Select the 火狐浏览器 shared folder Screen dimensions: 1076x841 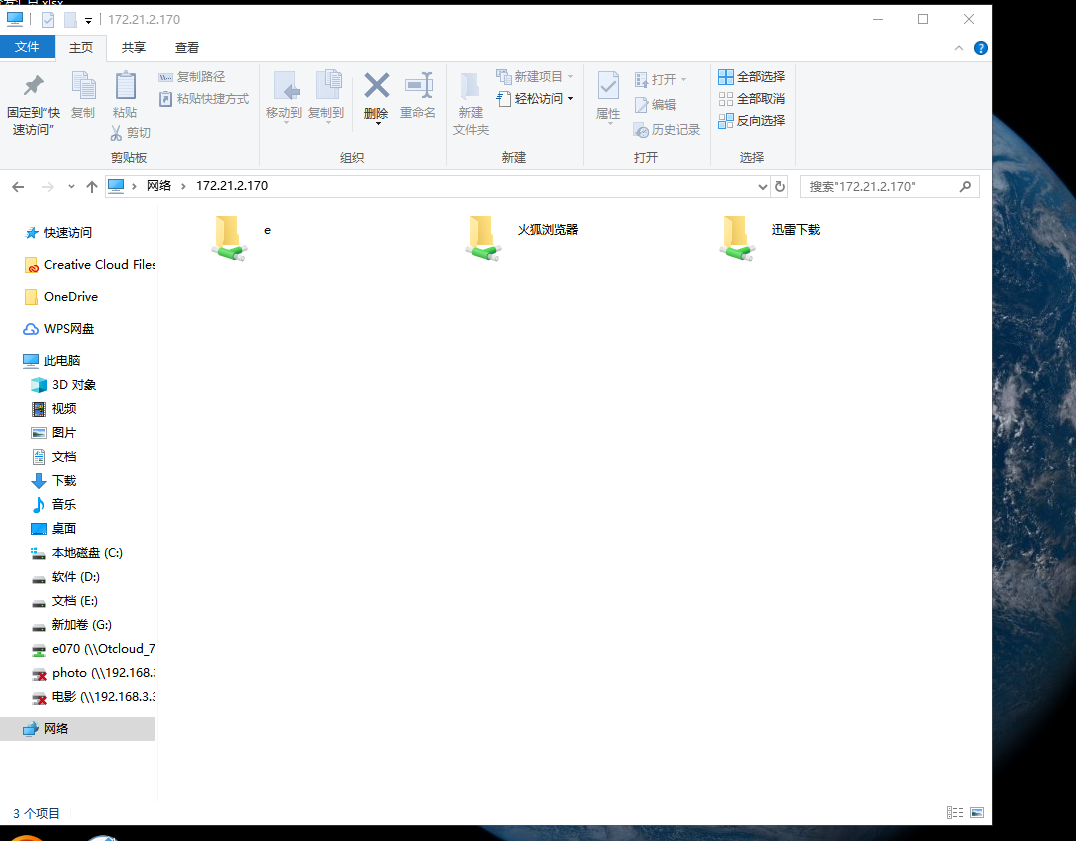(x=522, y=237)
